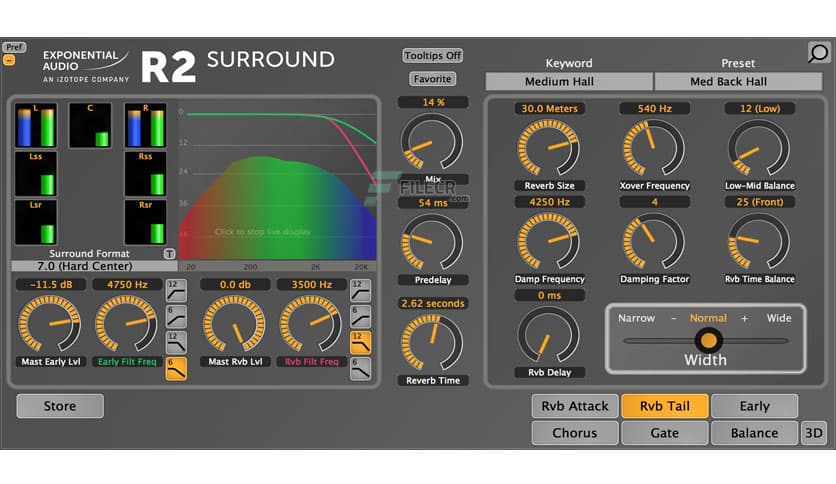Click the 0.0 db Mast Rvb Lvl value

[x=235, y=285]
